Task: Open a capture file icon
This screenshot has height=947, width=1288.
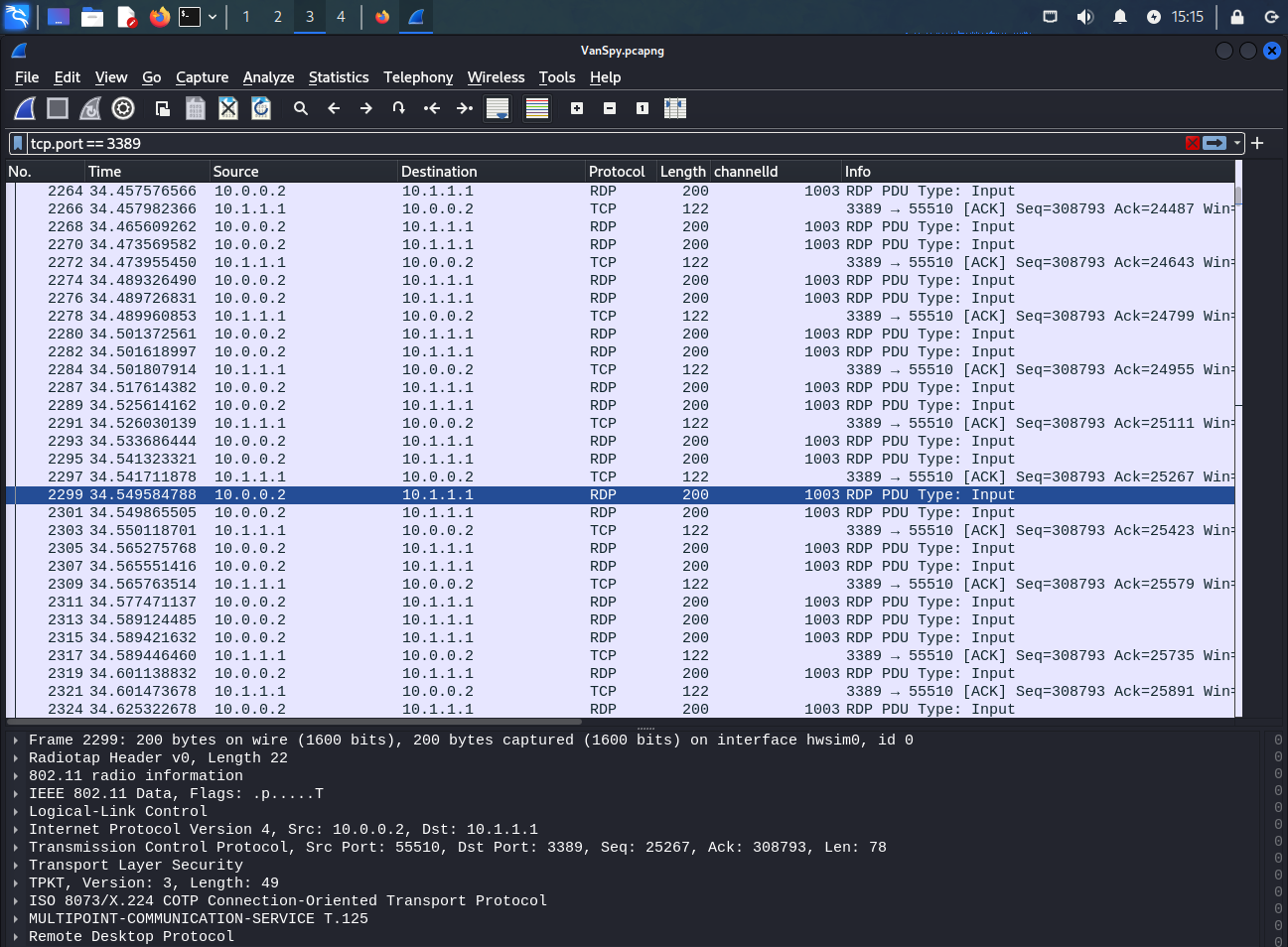Action: tap(163, 108)
